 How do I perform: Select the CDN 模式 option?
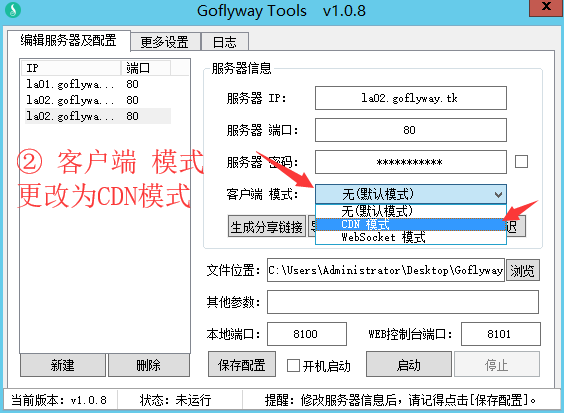(x=411, y=224)
